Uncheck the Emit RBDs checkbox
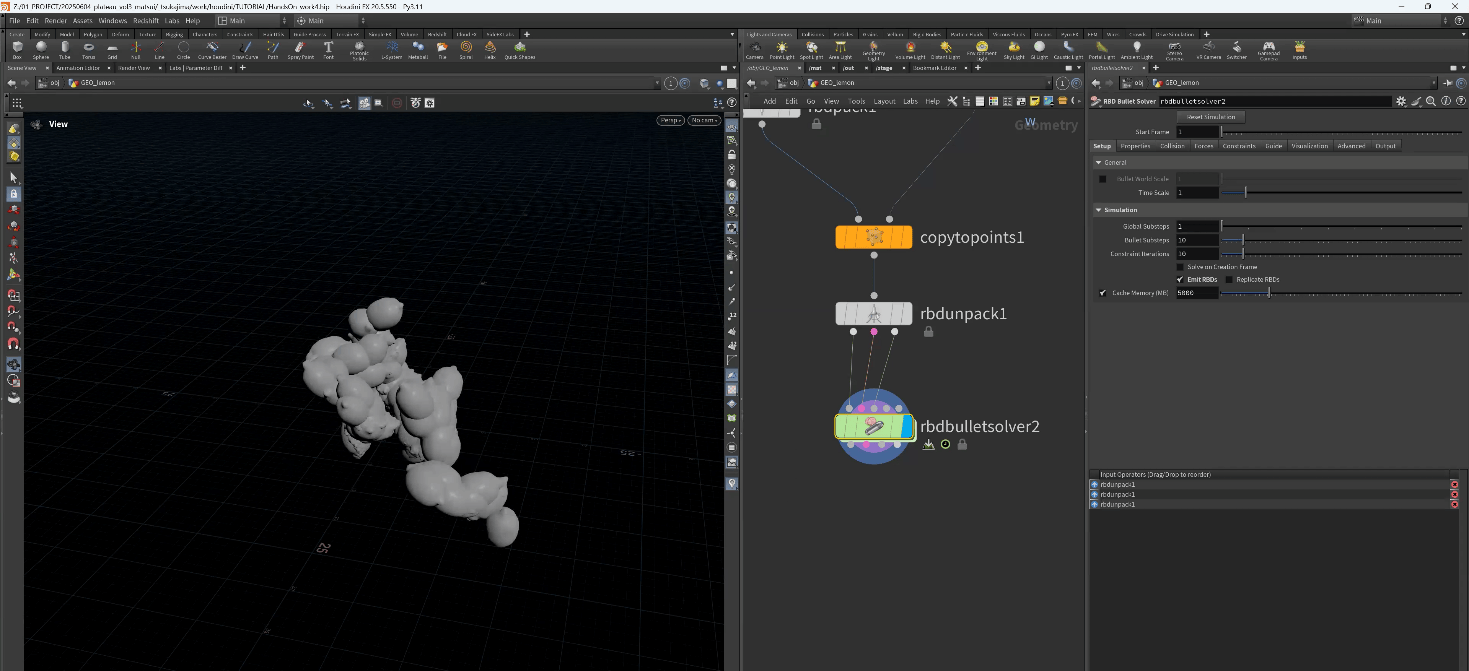 (1180, 280)
